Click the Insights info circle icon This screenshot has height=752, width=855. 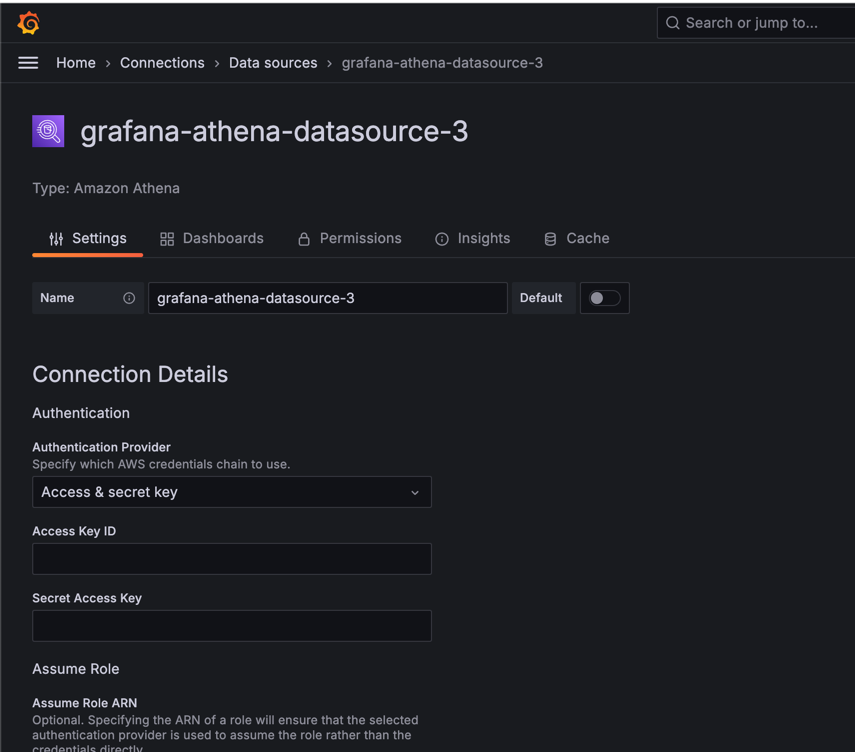[x=442, y=239]
